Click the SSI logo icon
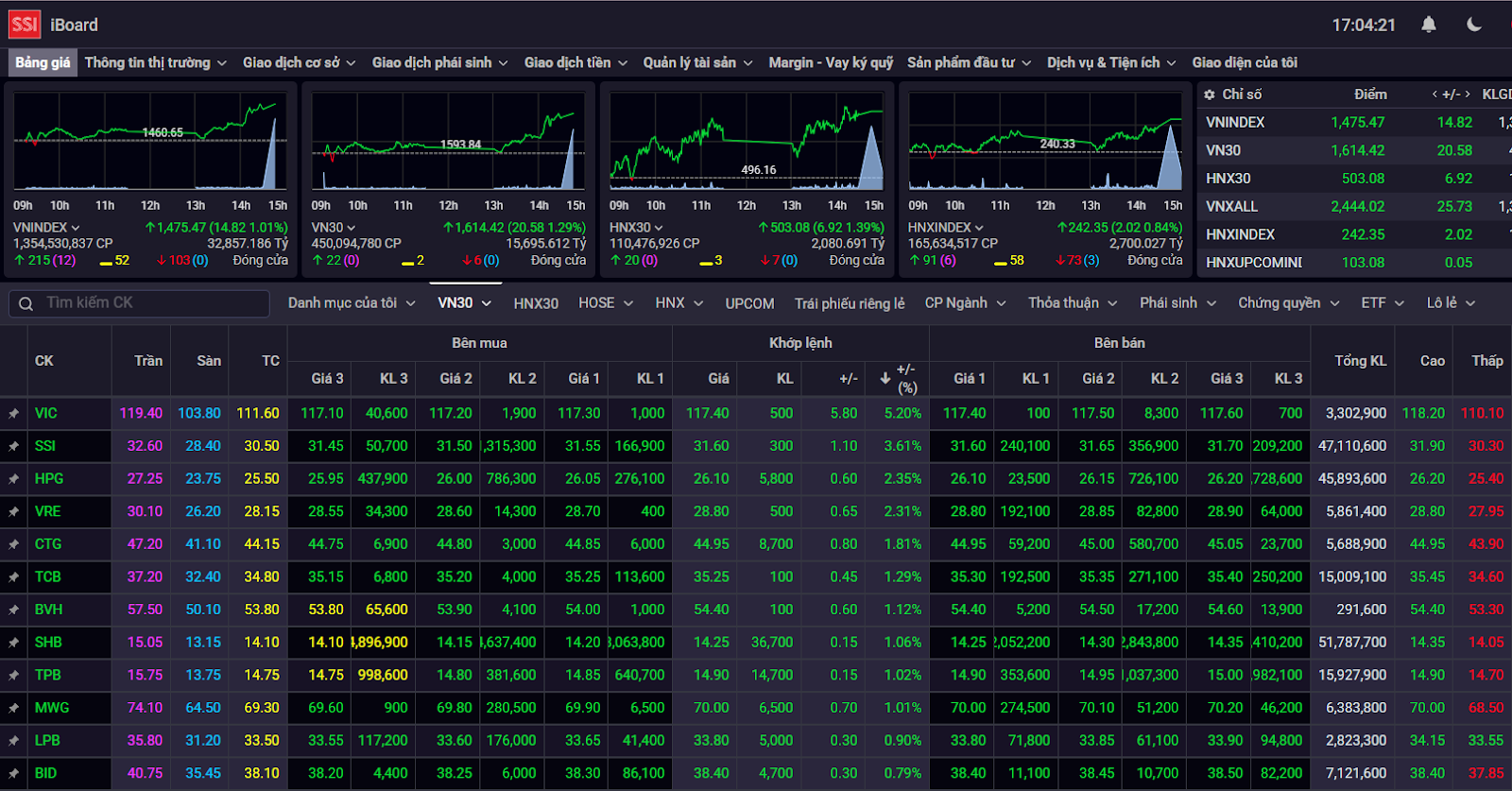 click(x=25, y=25)
